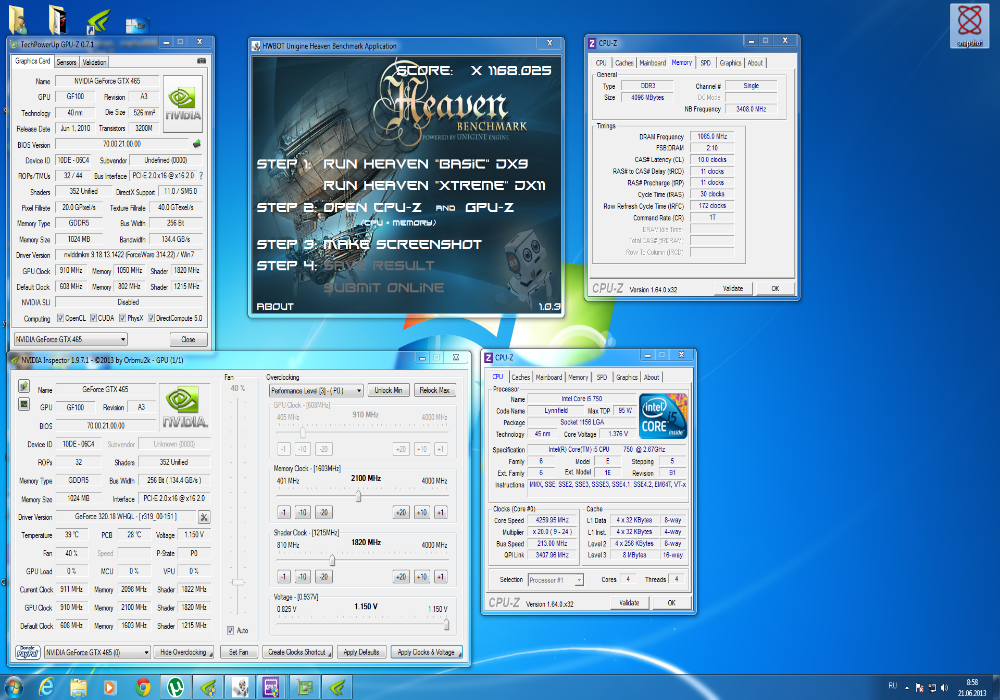This screenshot has height=700, width=1000.
Task: Open Windows Media Player from the taskbar
Action: point(110,687)
